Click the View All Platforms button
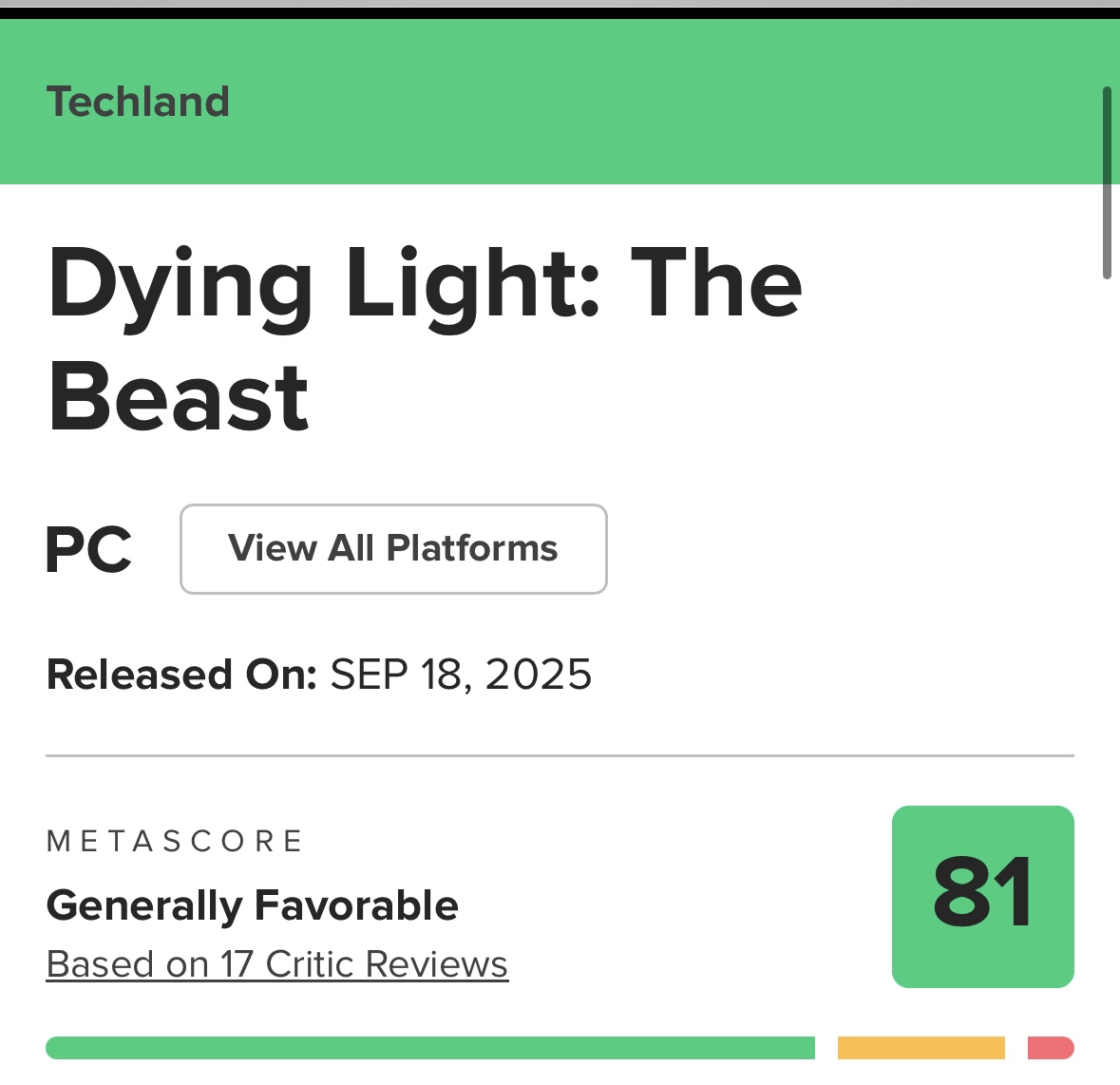Viewport: 1120px width, 1085px height. (393, 548)
